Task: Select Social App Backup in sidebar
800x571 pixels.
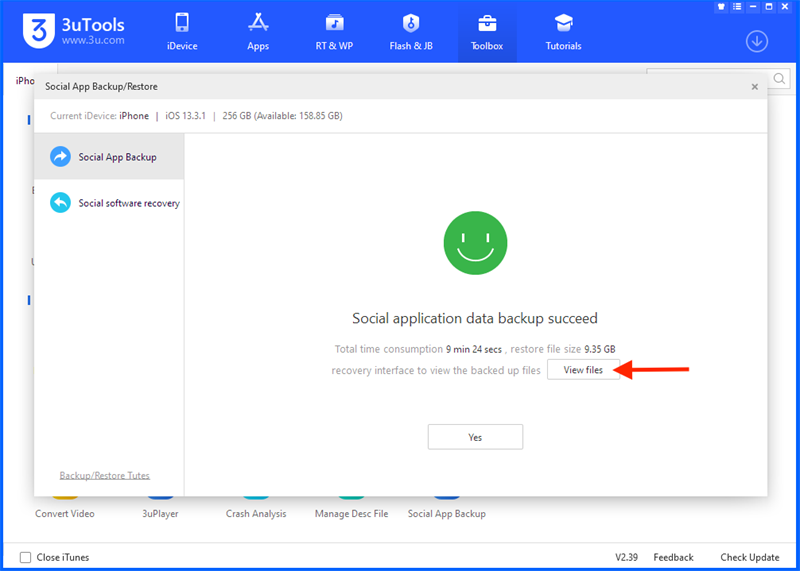Action: pyautogui.click(x=109, y=157)
